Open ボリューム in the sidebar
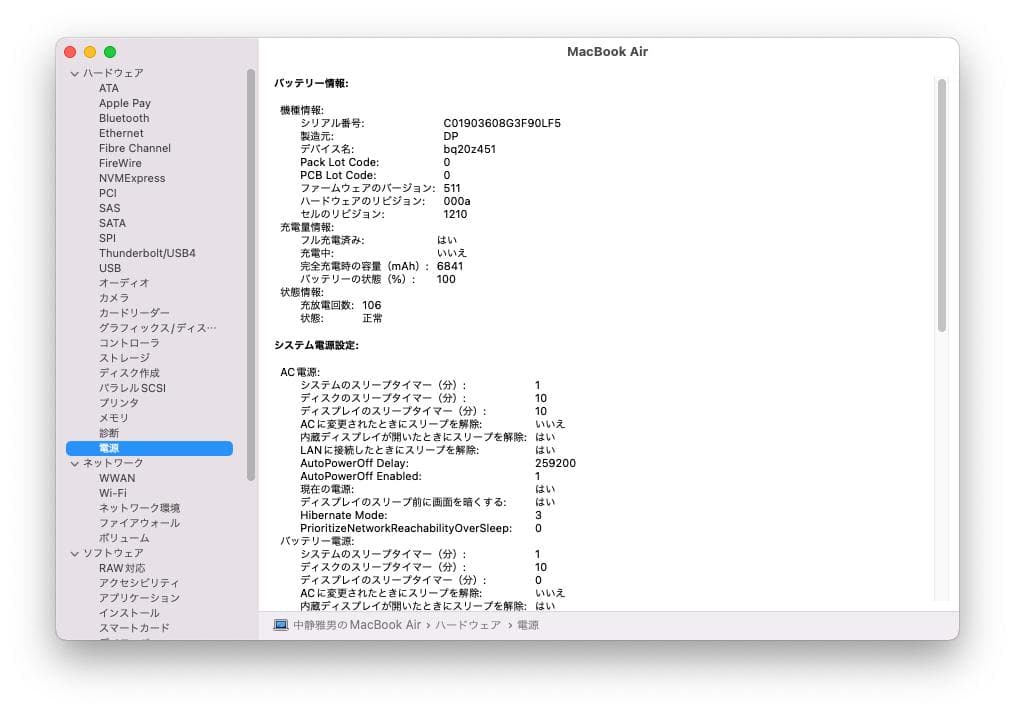Image resolution: width=1015 pixels, height=714 pixels. pyautogui.click(x=124, y=538)
